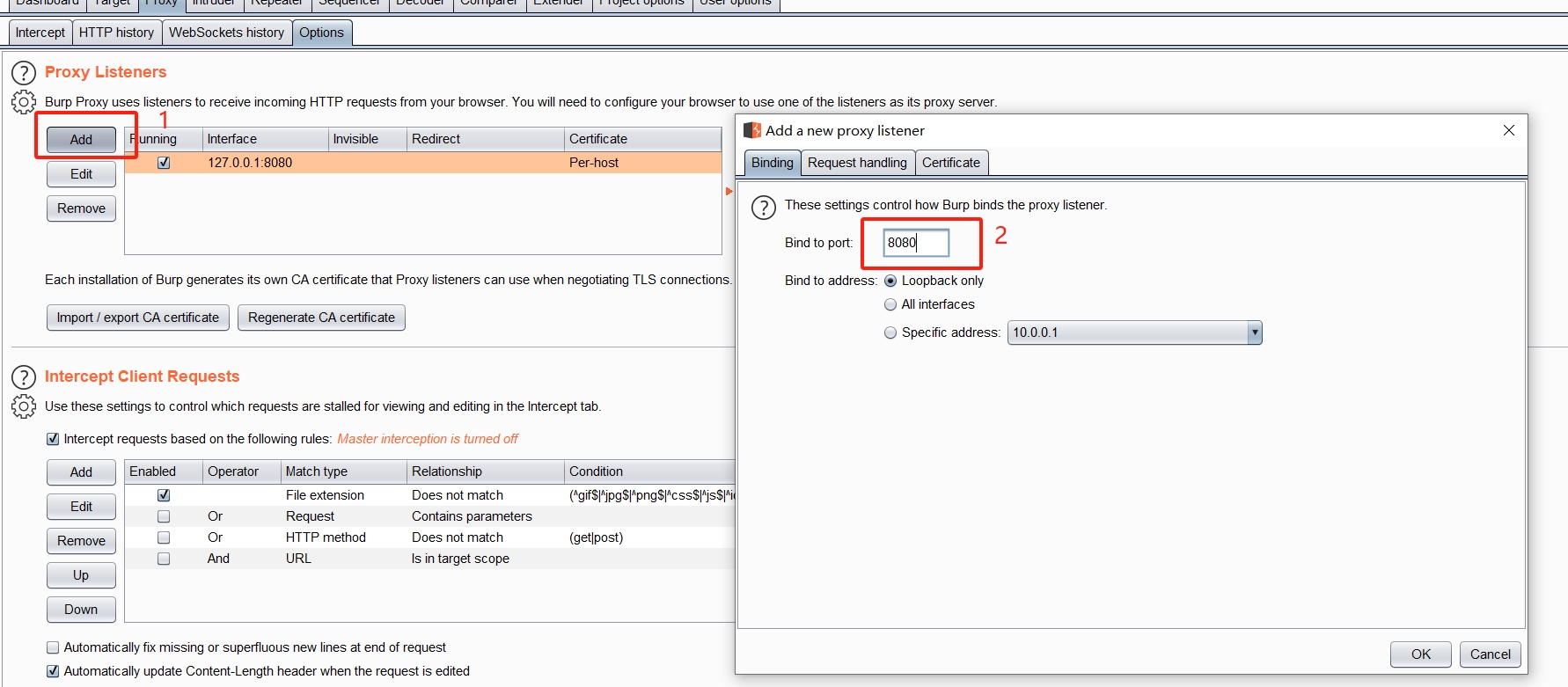Open the Certificate tab in dialog

click(951, 163)
